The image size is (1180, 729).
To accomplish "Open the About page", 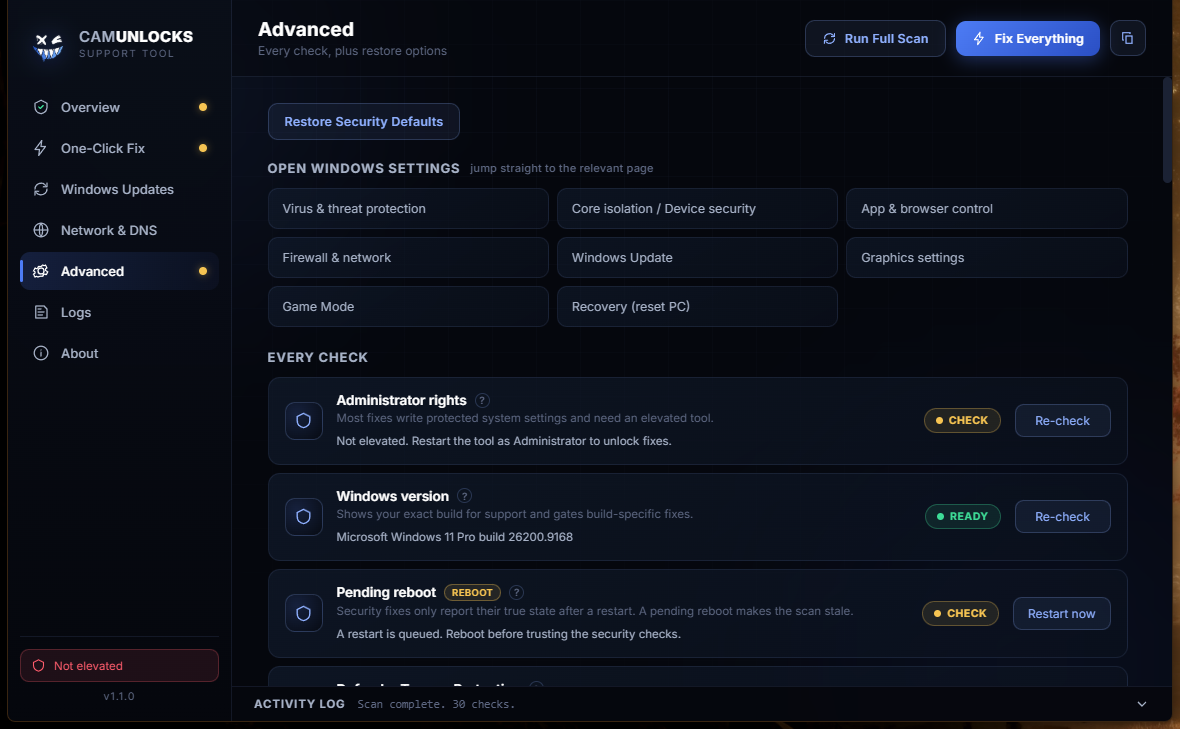I will [119, 353].
